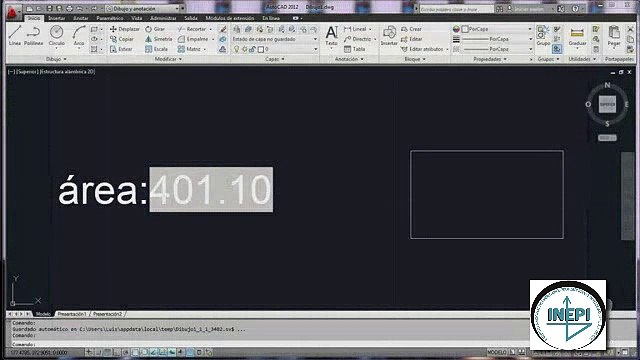Expand the Propiedades panel
This screenshot has width=640, height=360.
(490, 59)
